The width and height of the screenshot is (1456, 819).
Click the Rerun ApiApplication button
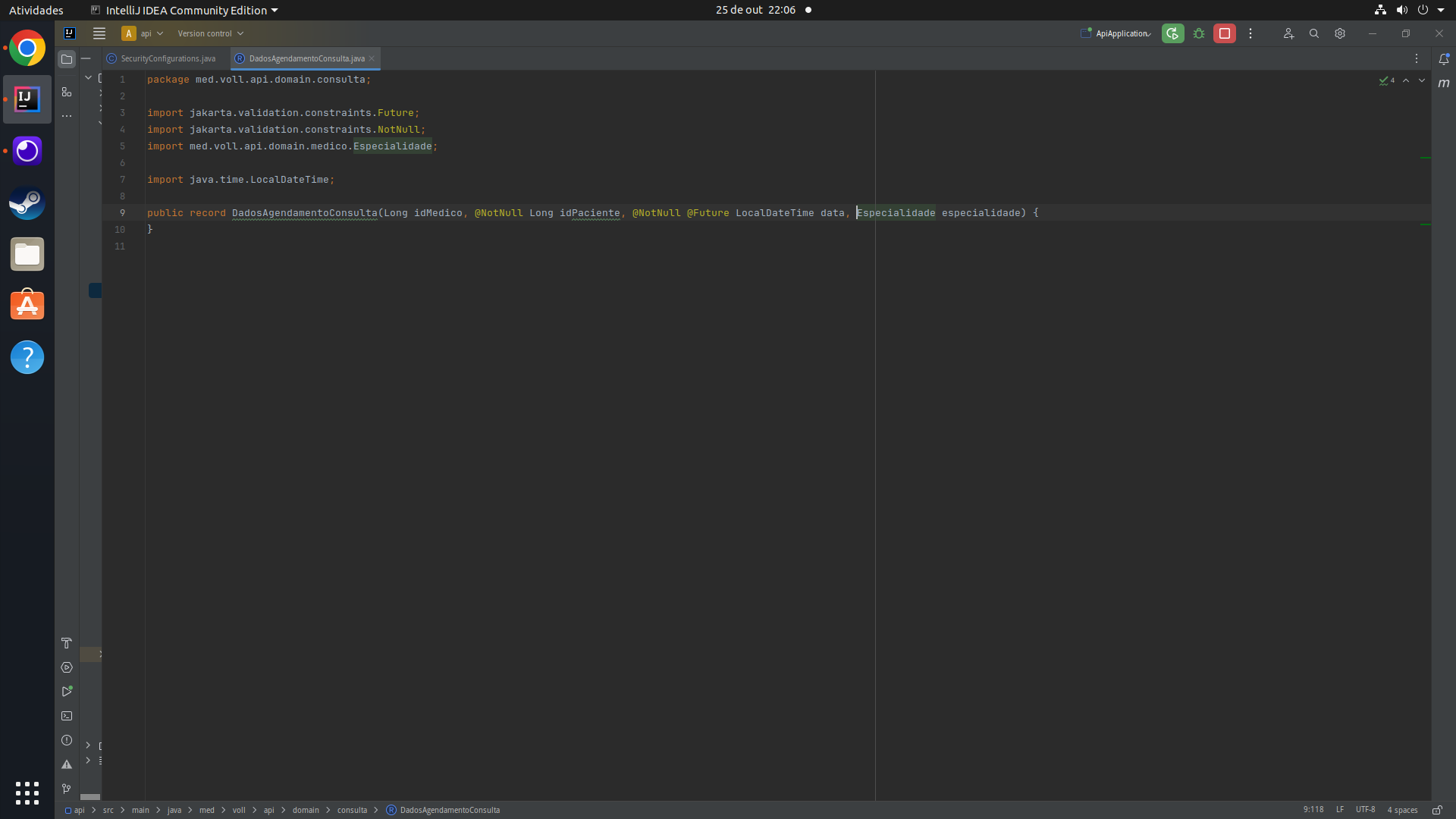pos(1172,33)
